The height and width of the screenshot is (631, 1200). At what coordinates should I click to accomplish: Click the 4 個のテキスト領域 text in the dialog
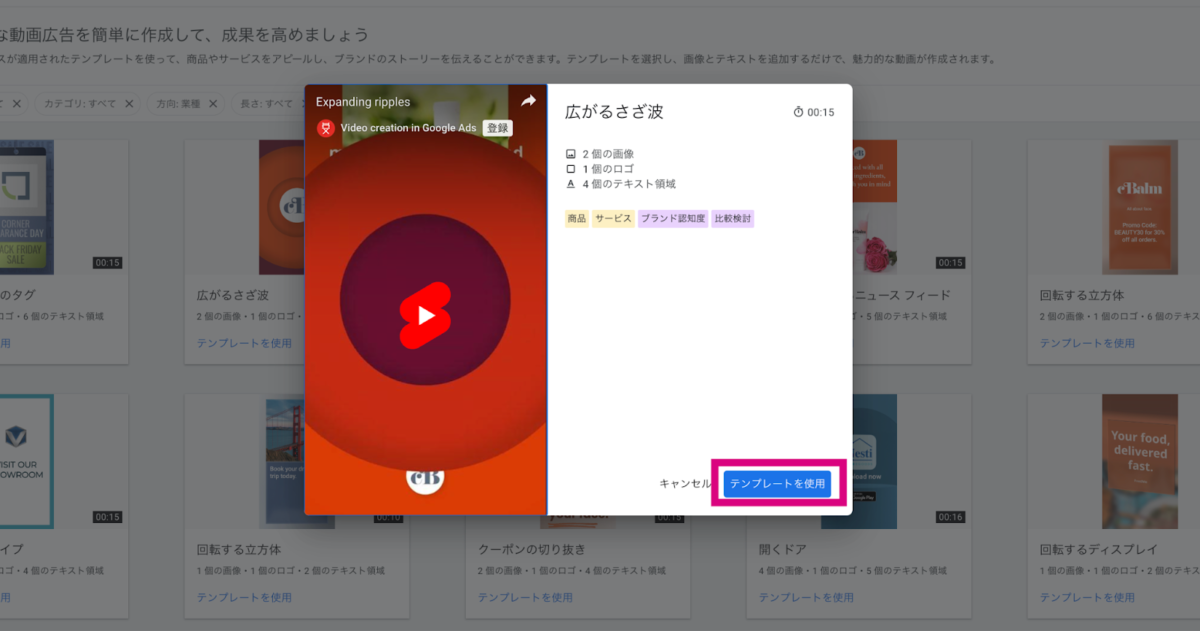point(629,184)
